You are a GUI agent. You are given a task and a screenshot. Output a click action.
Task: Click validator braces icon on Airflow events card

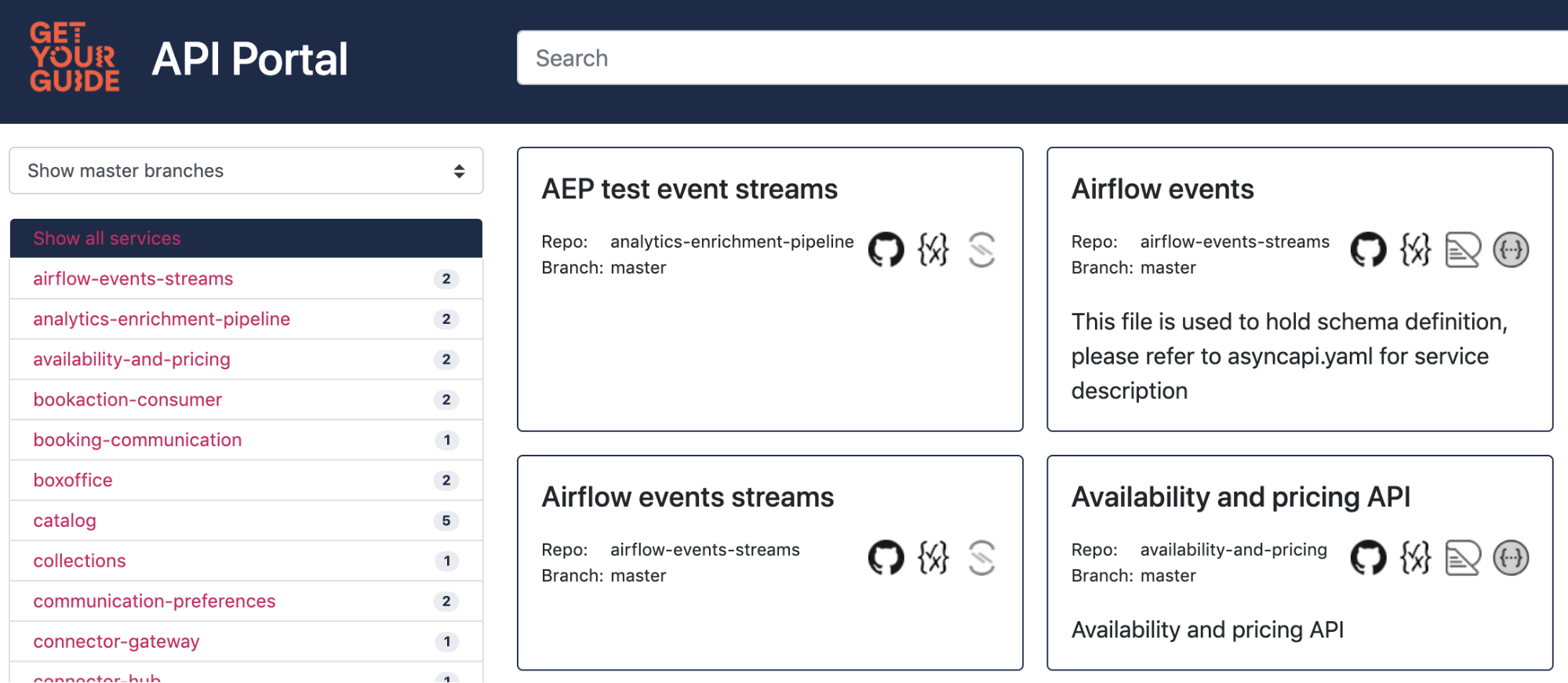coord(1416,250)
